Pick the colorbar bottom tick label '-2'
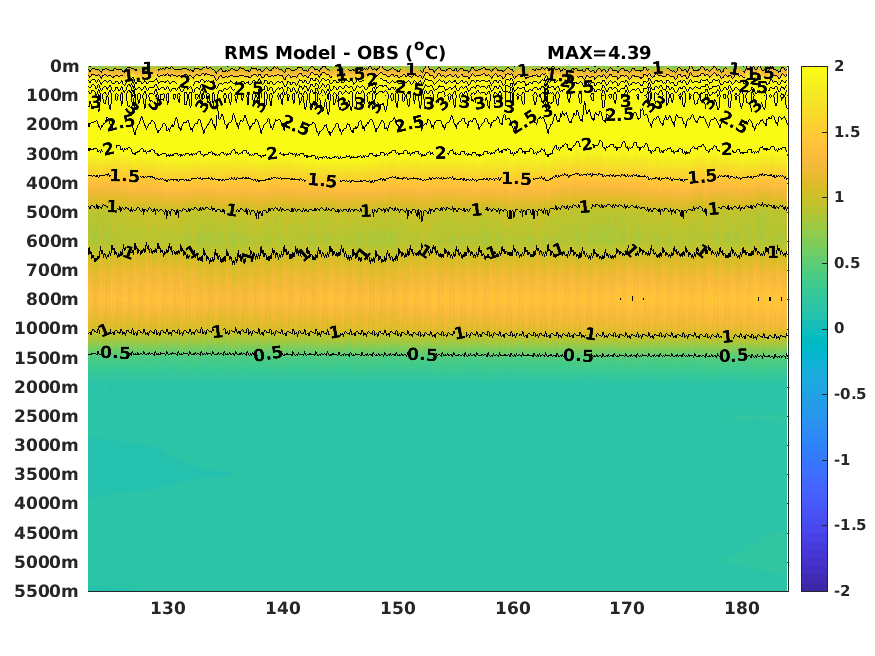 pyautogui.click(x=842, y=591)
